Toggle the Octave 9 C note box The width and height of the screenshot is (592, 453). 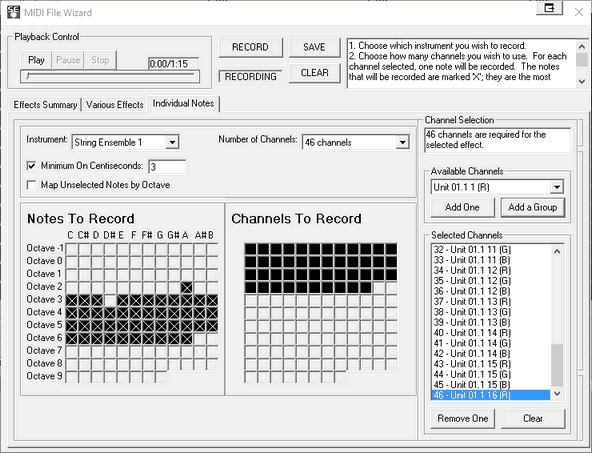click(72, 377)
